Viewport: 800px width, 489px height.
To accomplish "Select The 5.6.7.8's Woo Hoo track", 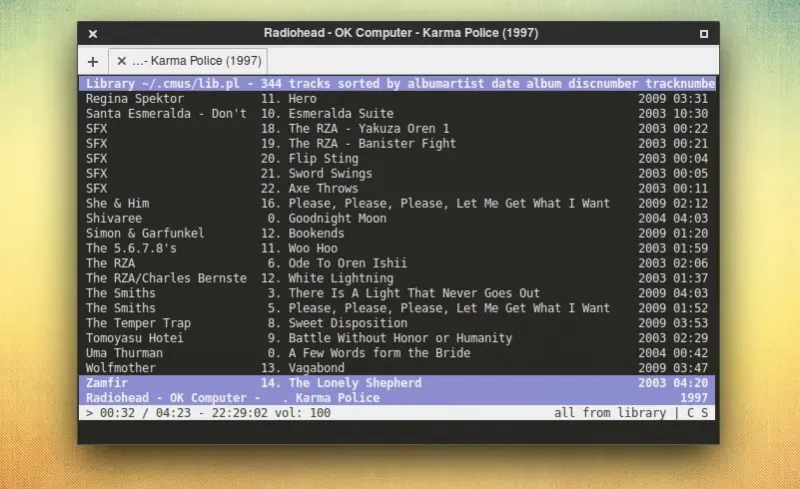I will [397, 248].
